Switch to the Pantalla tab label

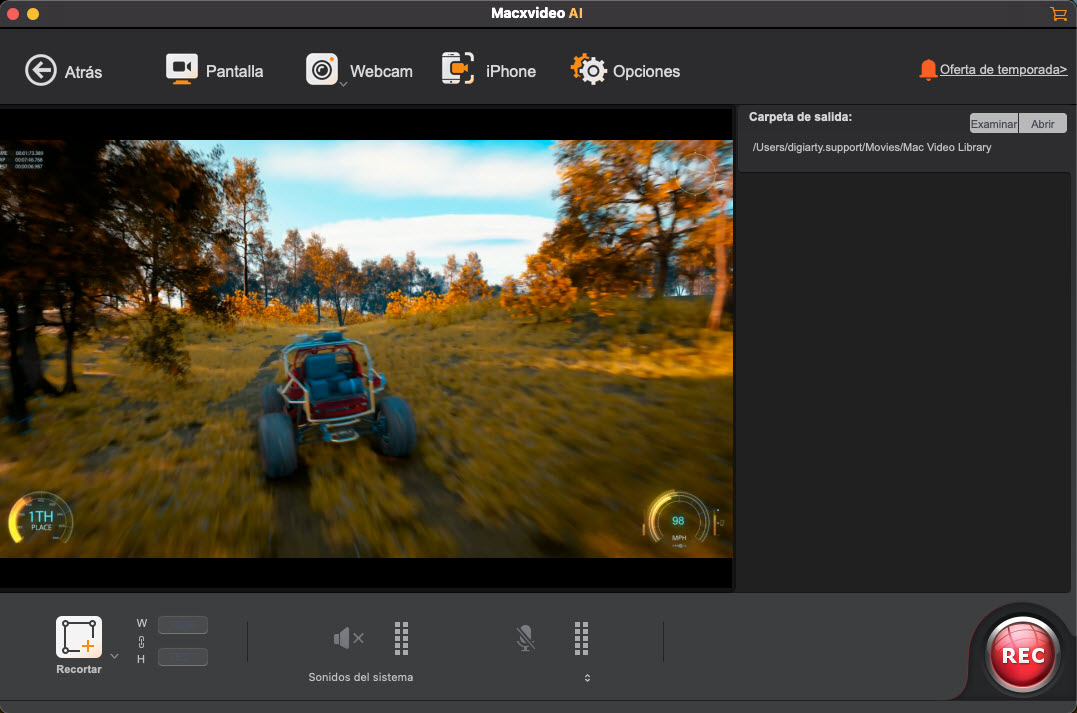click(x=234, y=71)
